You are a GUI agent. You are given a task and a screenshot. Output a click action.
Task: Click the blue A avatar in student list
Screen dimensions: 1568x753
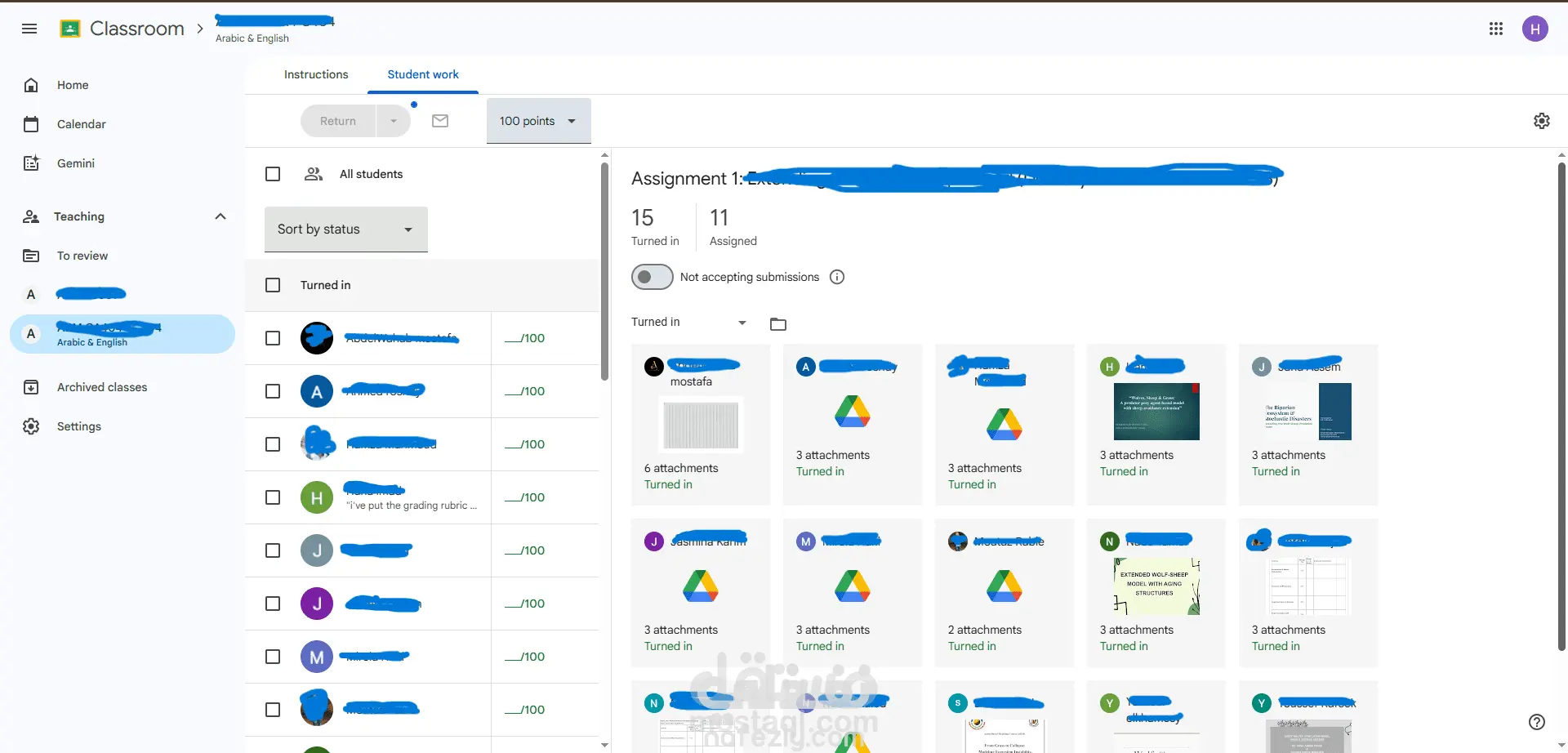click(x=317, y=391)
